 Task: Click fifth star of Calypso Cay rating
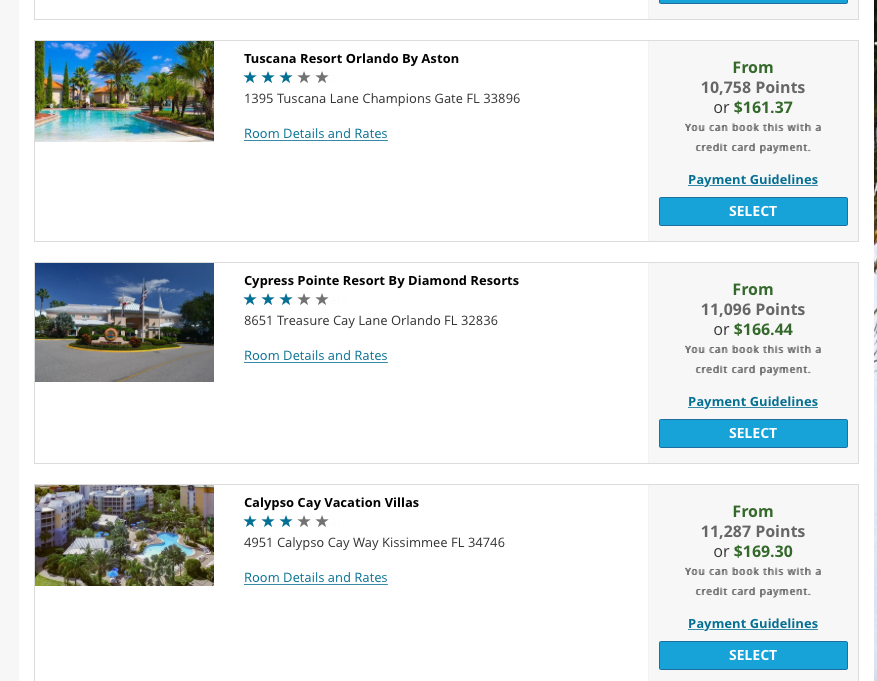322,522
